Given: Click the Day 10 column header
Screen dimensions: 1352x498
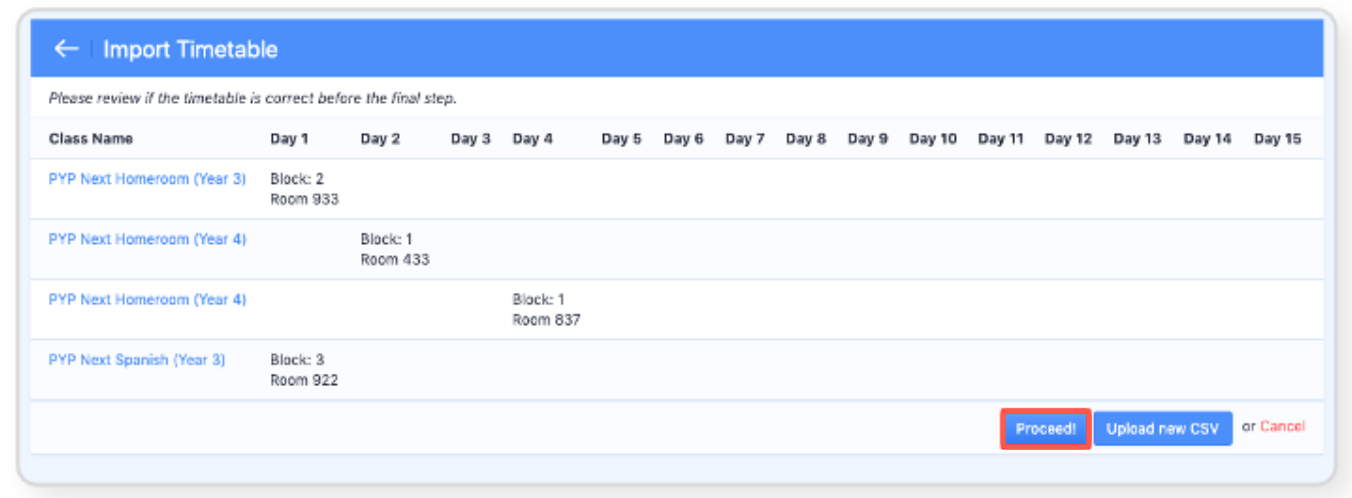Looking at the screenshot, I should (x=932, y=139).
